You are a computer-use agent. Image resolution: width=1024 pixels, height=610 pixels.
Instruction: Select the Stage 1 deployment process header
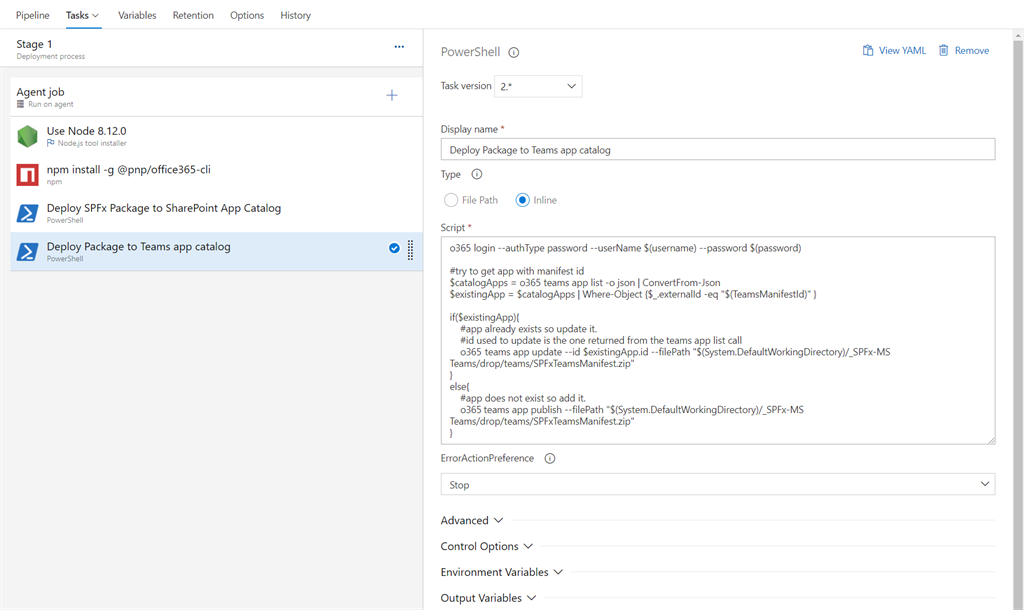(x=212, y=48)
